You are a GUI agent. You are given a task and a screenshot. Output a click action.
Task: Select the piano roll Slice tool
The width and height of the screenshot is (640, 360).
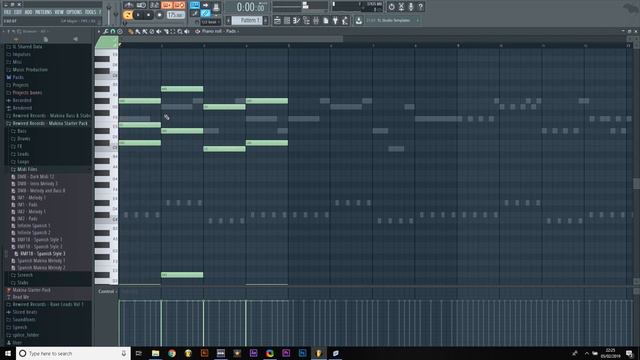166,31
